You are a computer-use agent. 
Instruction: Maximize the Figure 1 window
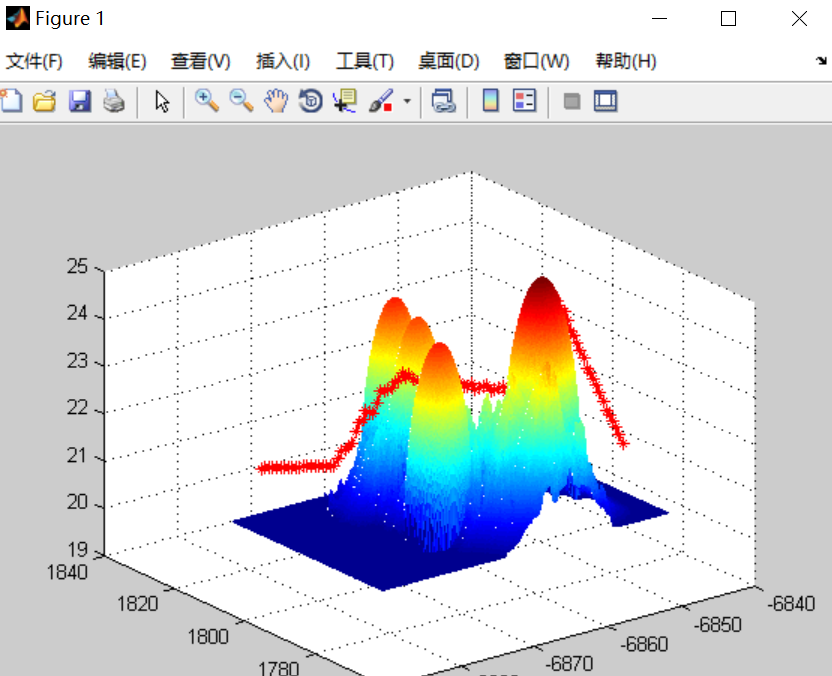tap(729, 19)
